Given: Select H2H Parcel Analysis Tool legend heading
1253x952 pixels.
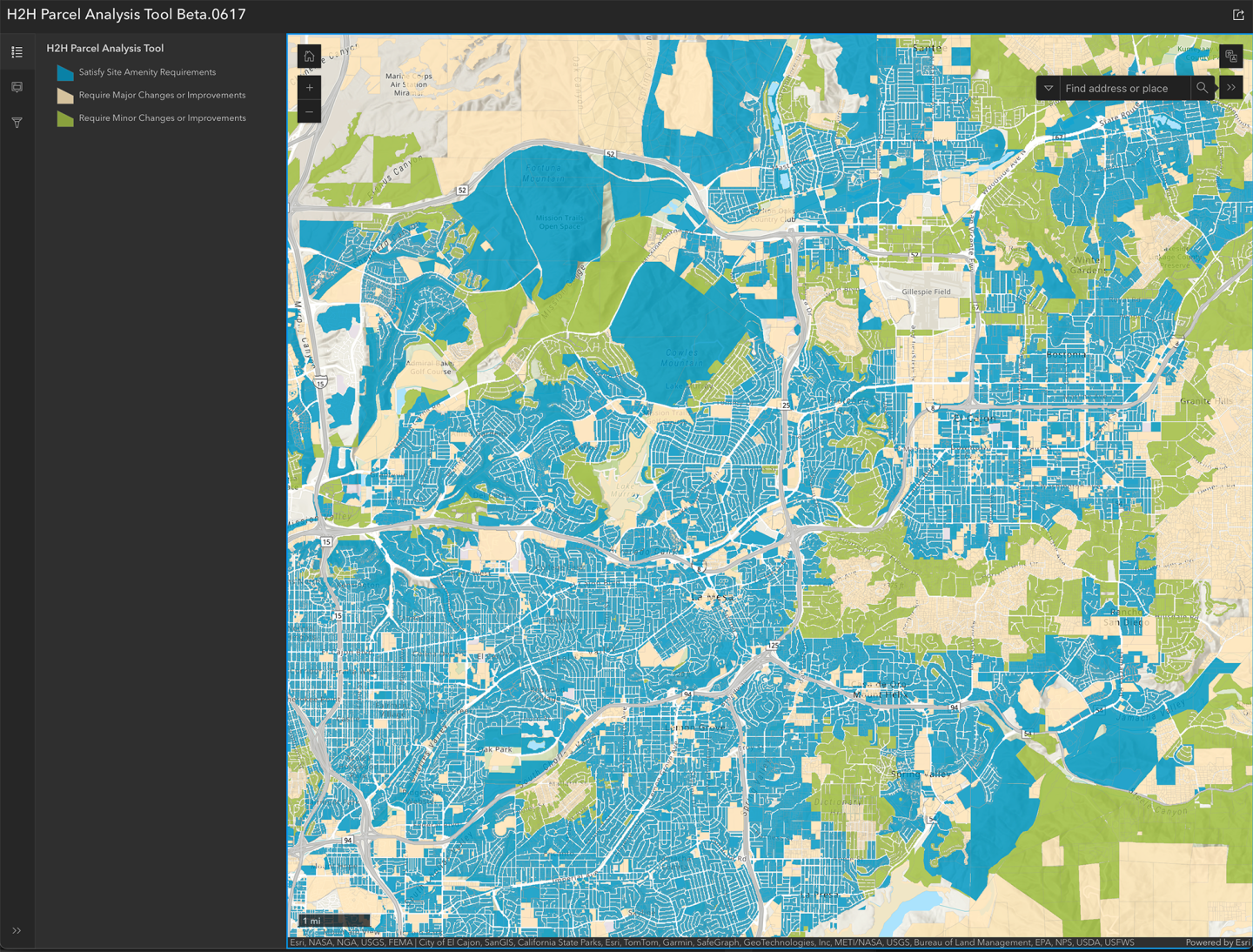Looking at the screenshot, I should pyautogui.click(x=104, y=49).
